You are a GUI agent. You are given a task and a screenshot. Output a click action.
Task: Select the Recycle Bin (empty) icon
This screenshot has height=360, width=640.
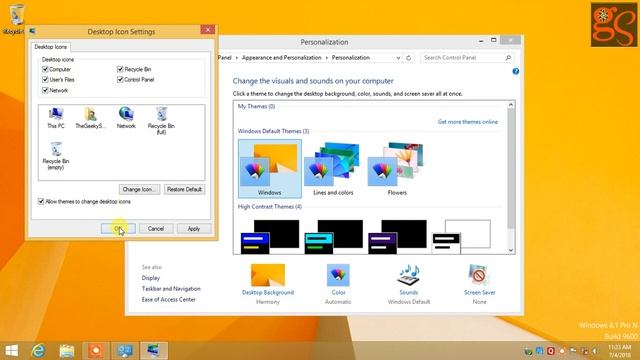tap(56, 156)
